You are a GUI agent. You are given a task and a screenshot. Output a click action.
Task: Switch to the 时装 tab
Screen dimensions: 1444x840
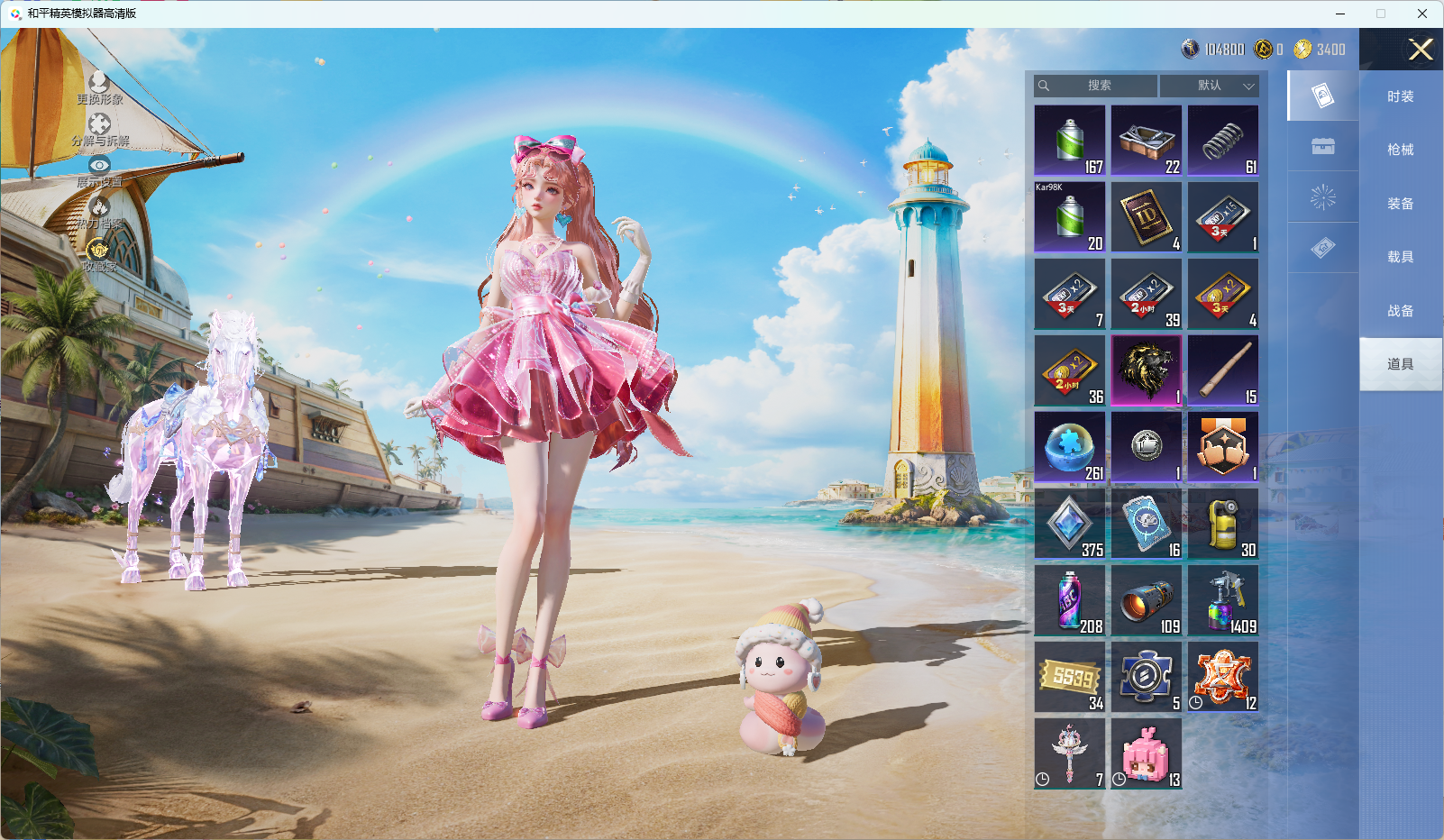(1401, 96)
